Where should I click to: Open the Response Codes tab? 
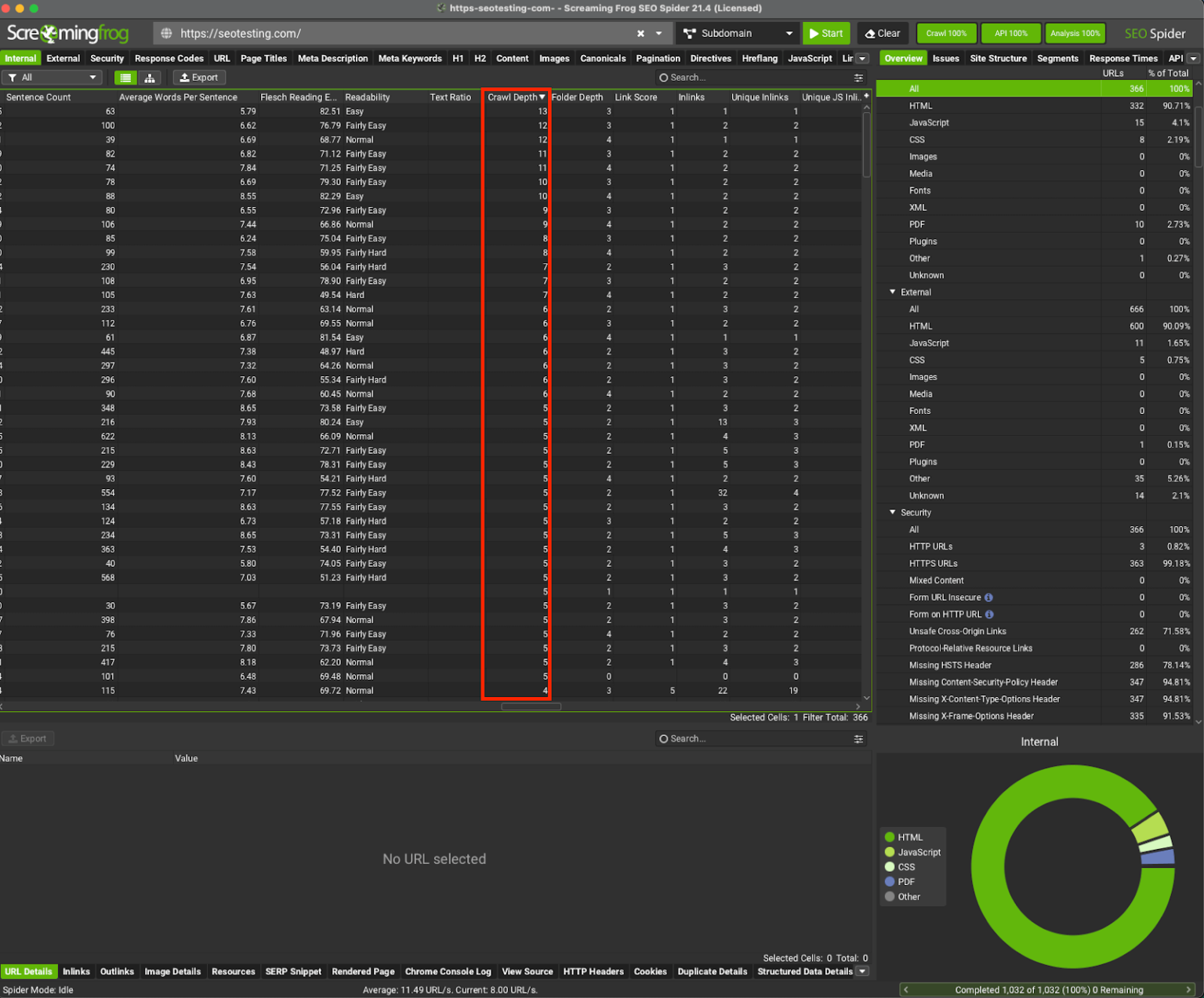pyautogui.click(x=169, y=58)
